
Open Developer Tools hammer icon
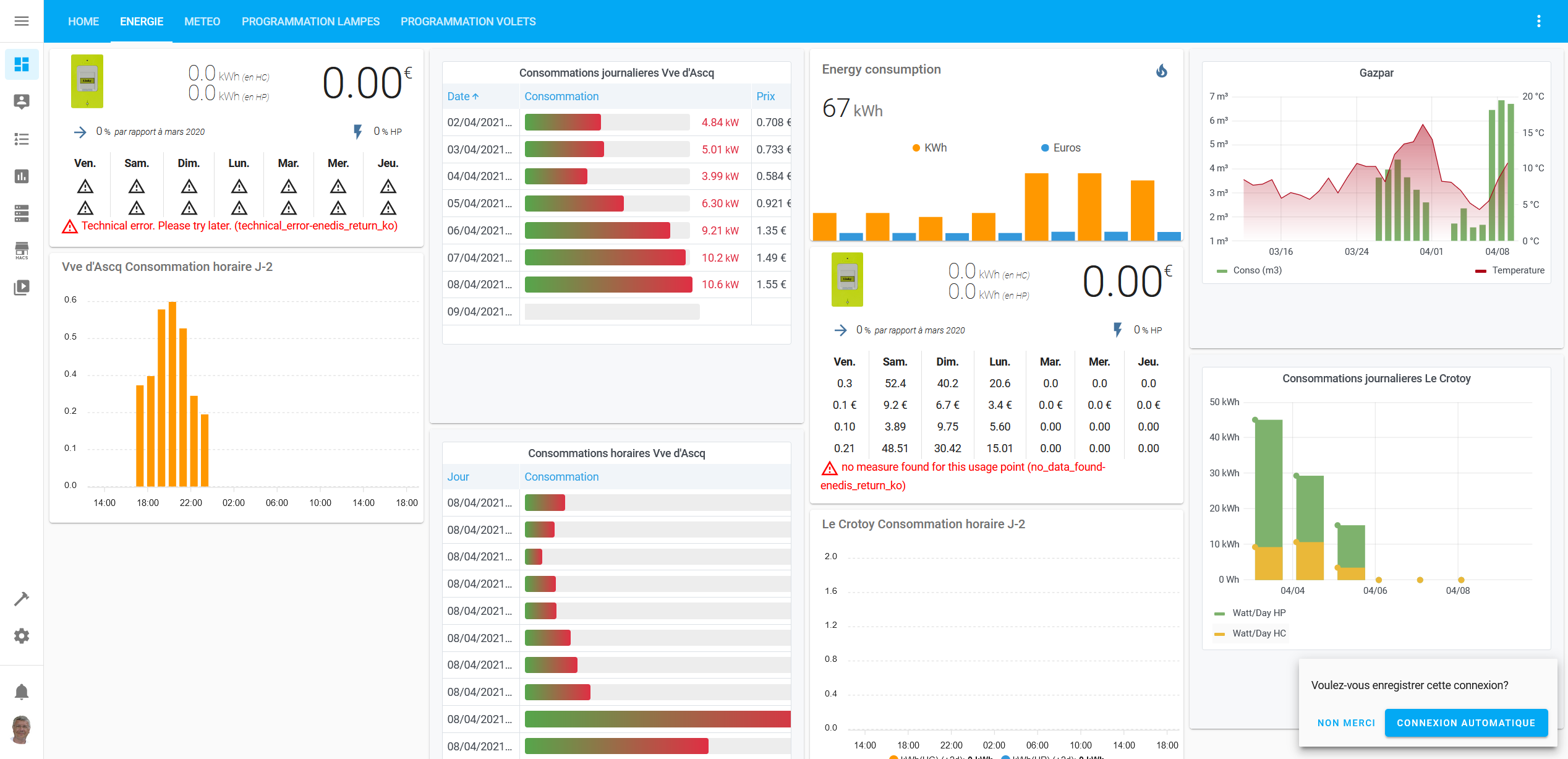coord(22,599)
